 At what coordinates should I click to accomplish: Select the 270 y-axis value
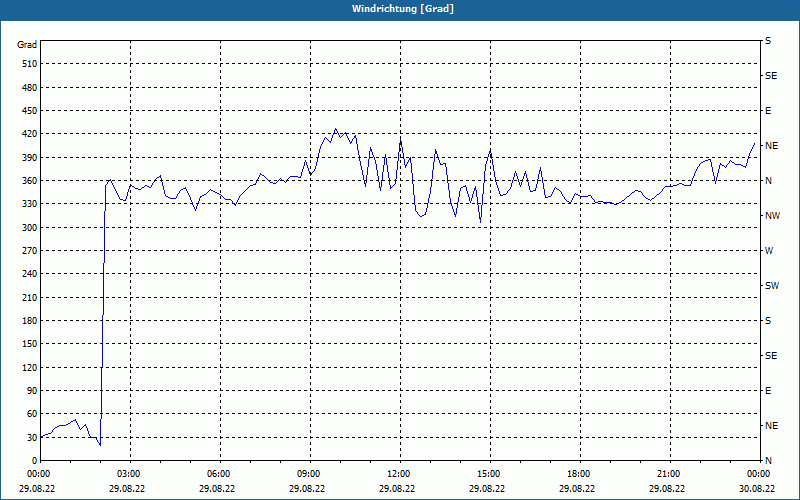30,251
